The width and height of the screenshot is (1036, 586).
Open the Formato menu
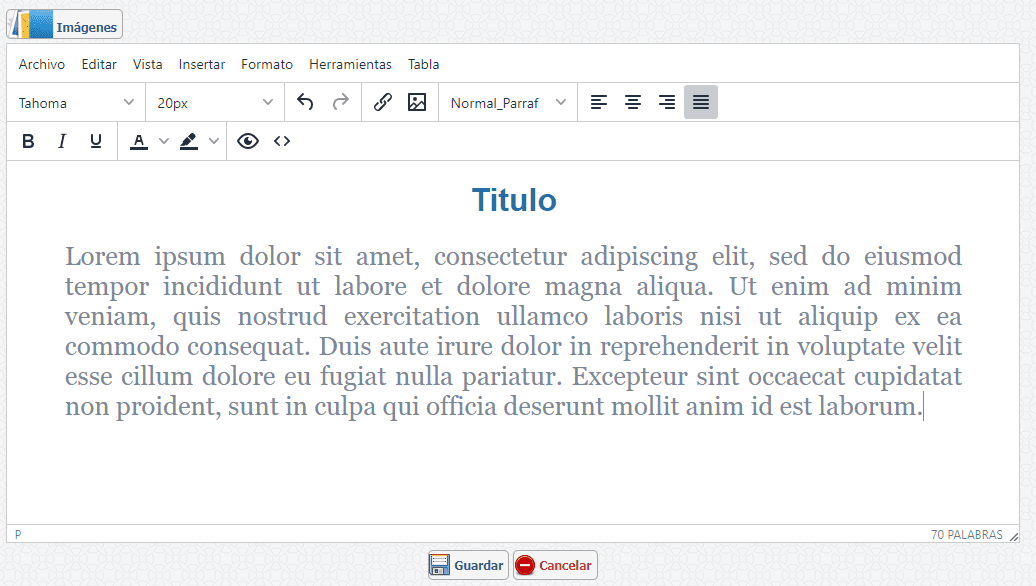[266, 64]
